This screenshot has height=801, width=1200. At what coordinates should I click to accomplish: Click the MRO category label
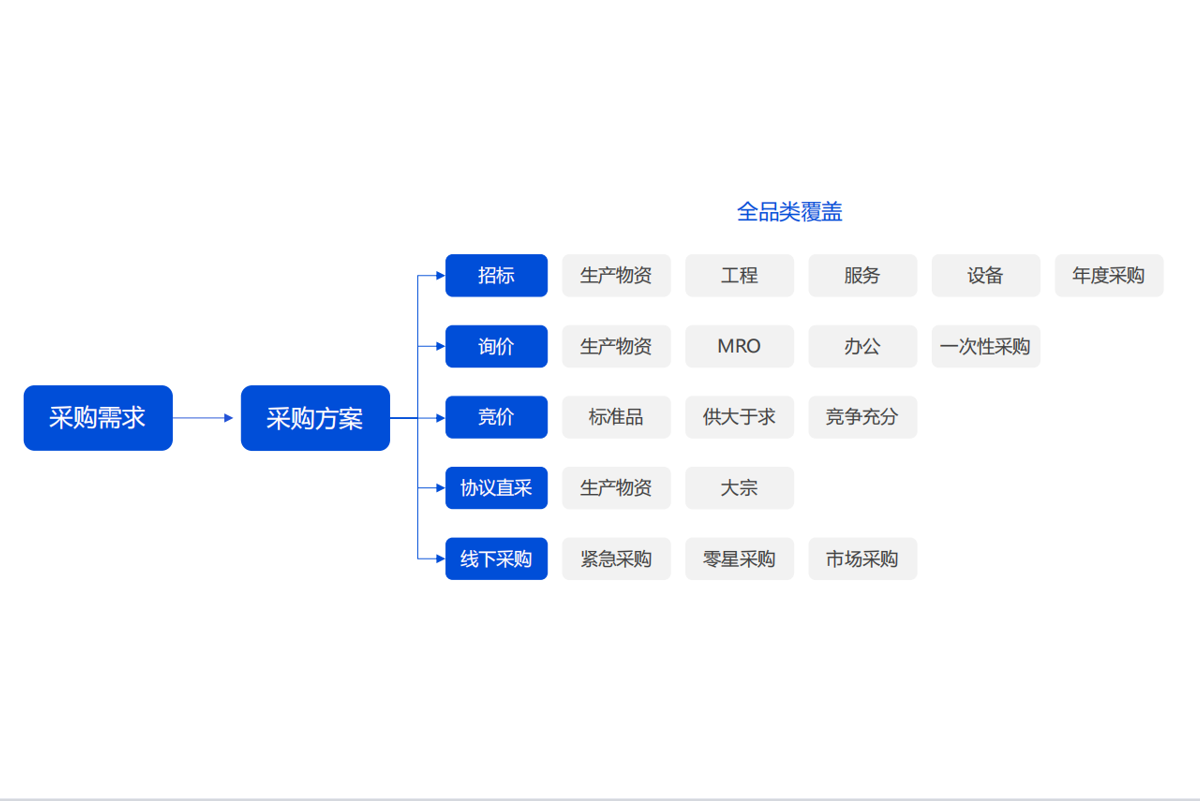click(739, 346)
